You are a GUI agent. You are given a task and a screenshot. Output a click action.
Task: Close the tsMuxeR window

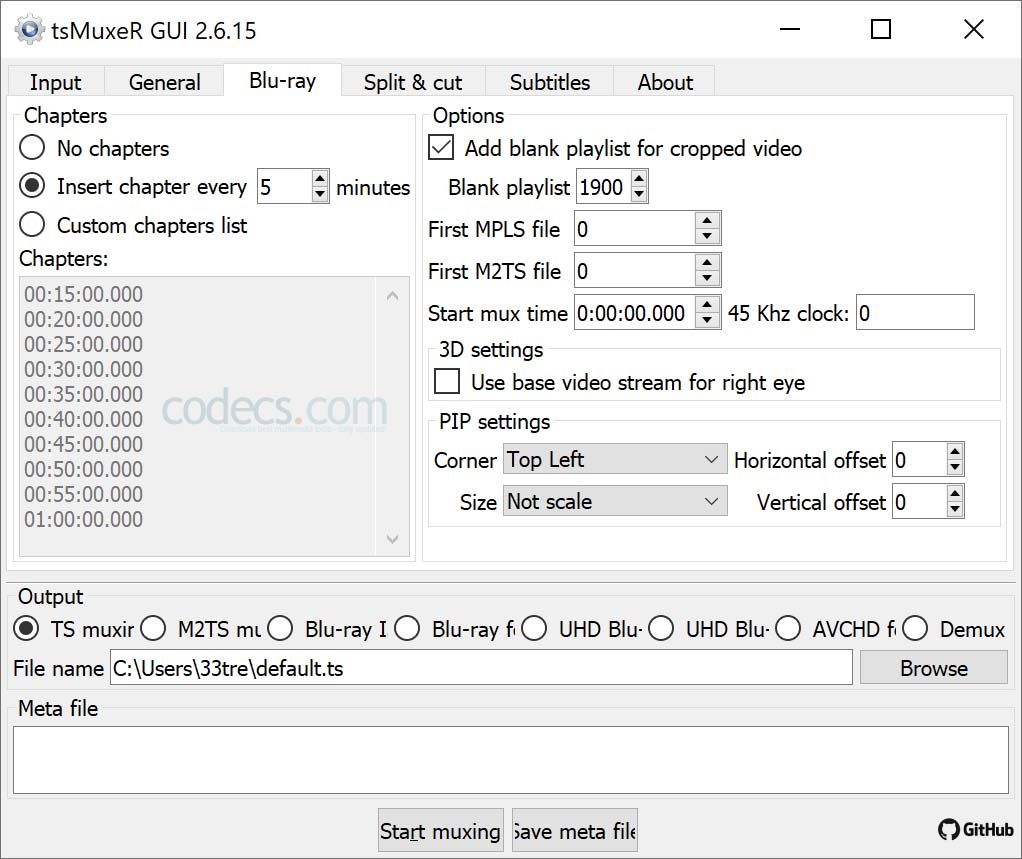[973, 29]
